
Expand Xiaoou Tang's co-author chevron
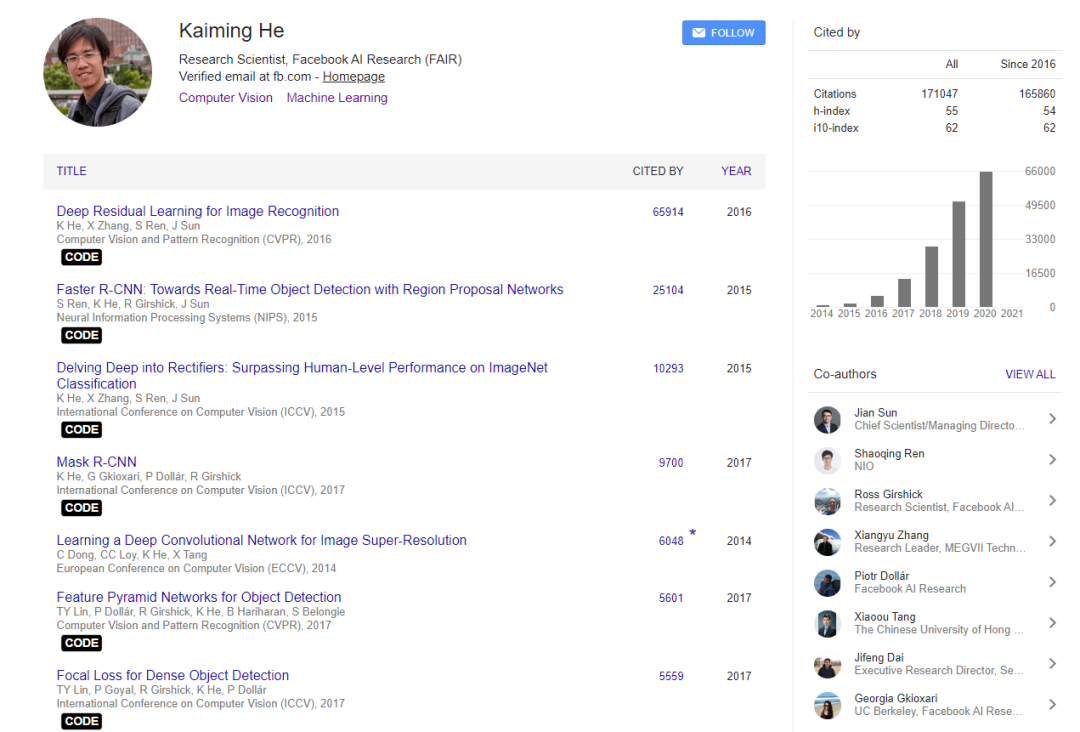tap(1052, 623)
